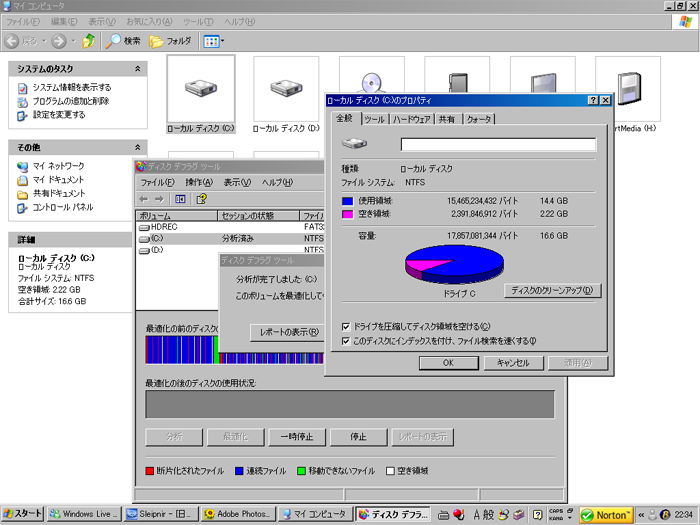Switch to 共有 tab in properties
Screen dimensions: 700x525
tap(447, 120)
